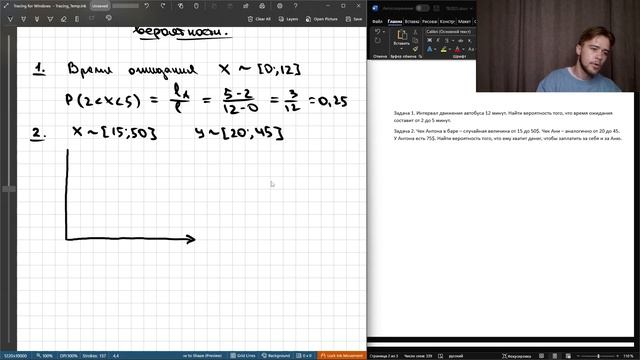Click the Cut scissors icon in Word

(416, 32)
